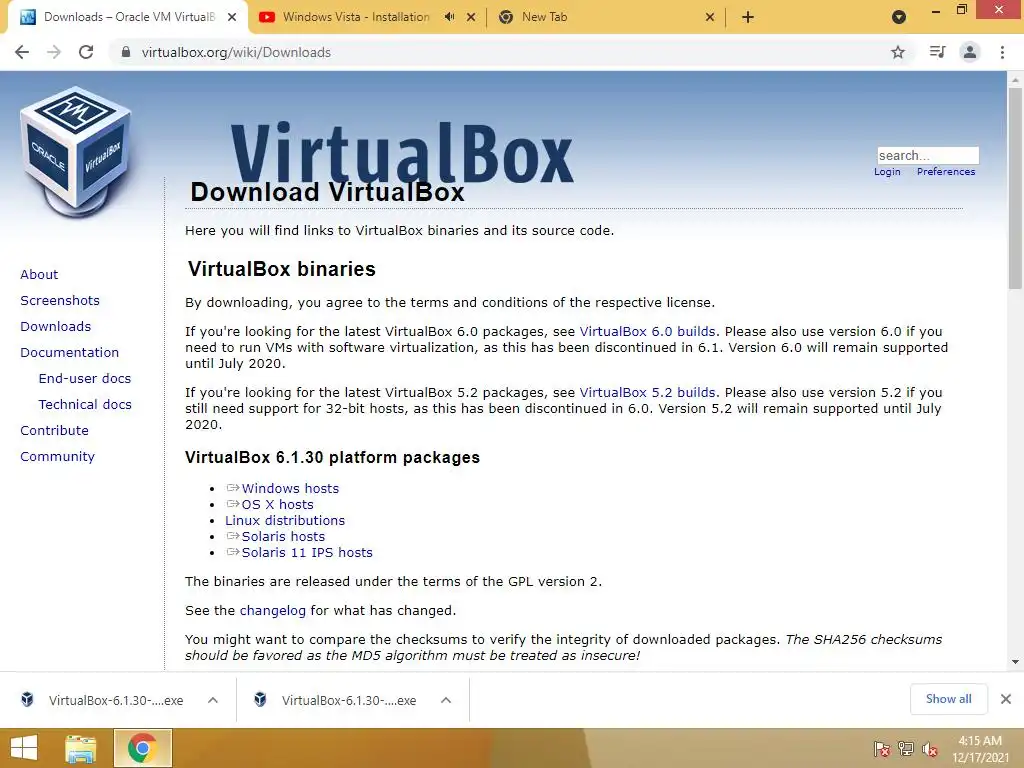Open the changelog link
Screen dimensions: 1024x768
pos(272,611)
